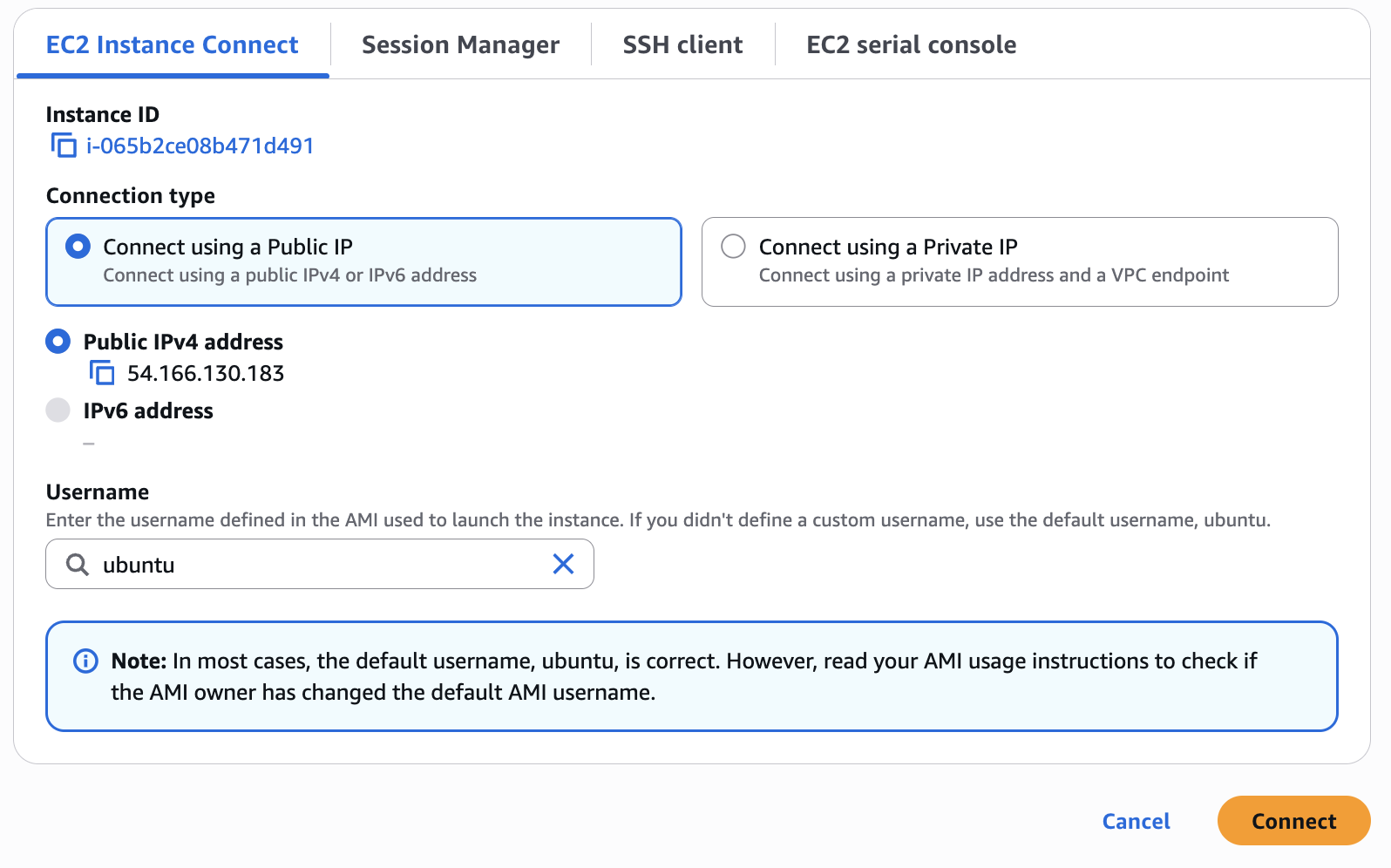The height and width of the screenshot is (868, 1391).
Task: Click the magnifier icon in Username field
Action: tap(78, 565)
